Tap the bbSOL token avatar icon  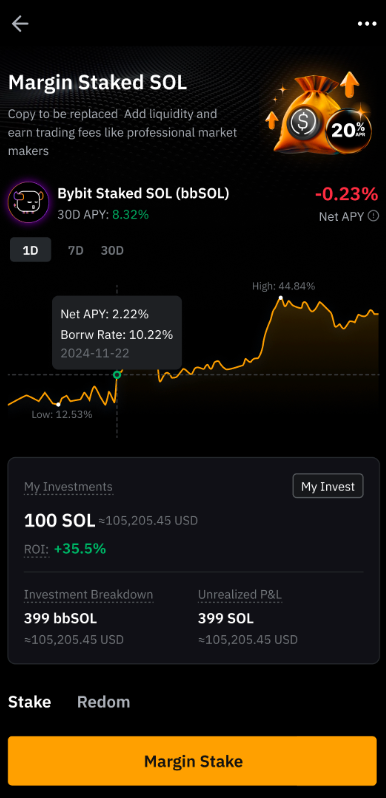click(x=29, y=202)
